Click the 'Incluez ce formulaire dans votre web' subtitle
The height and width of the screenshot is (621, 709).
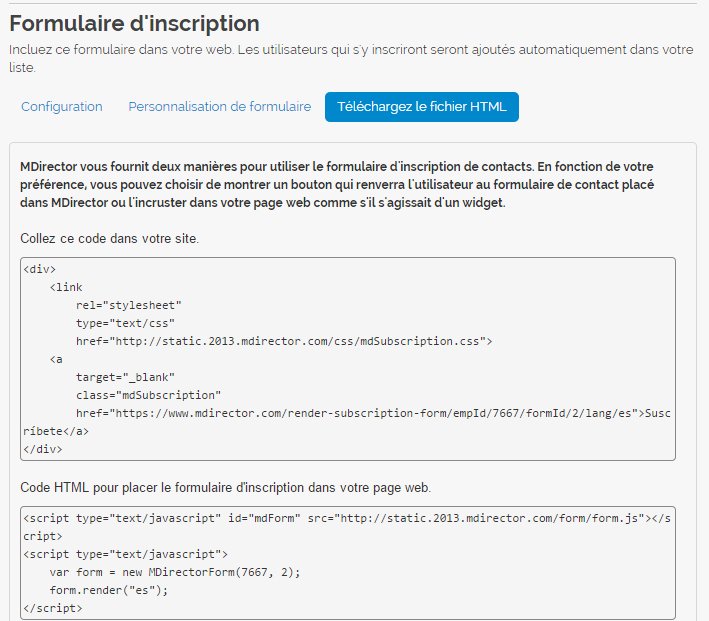[x=351, y=58]
